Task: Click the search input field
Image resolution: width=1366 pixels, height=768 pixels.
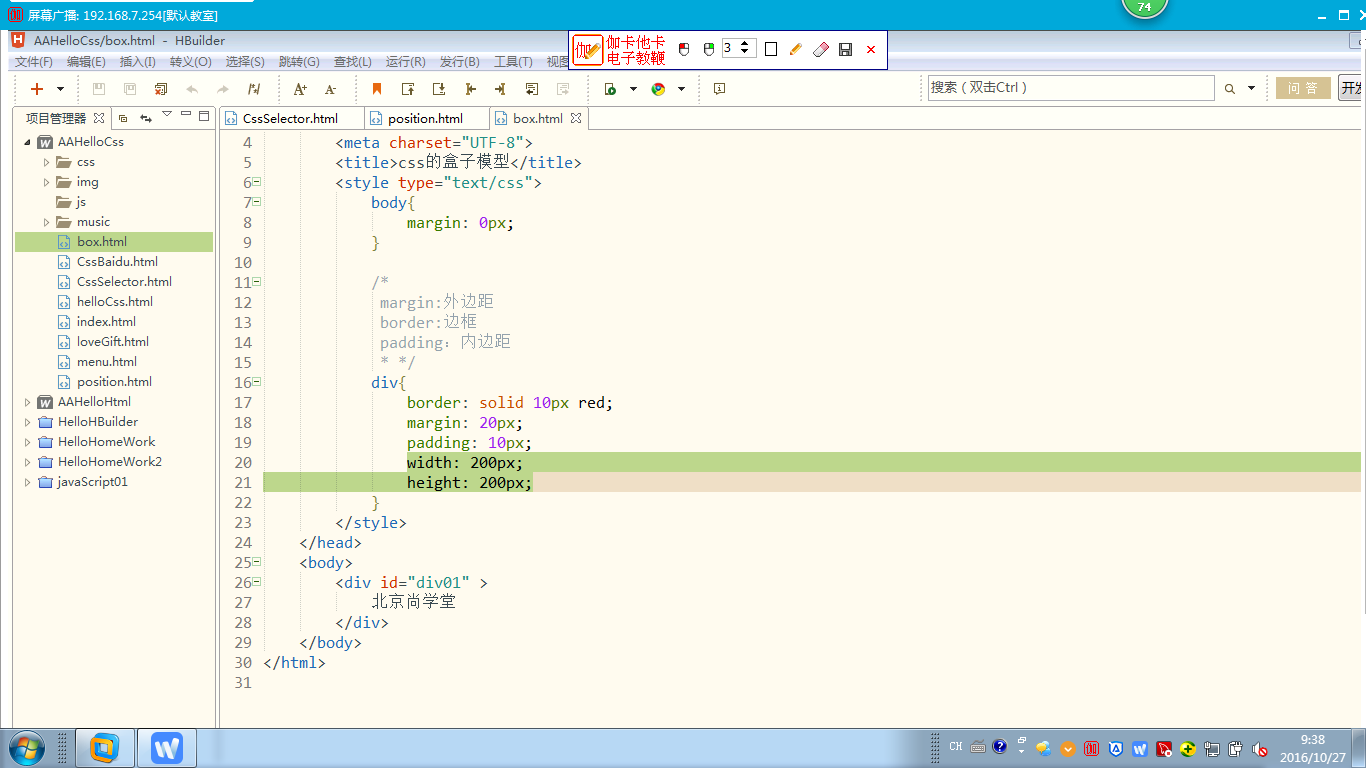Action: pos(1070,88)
